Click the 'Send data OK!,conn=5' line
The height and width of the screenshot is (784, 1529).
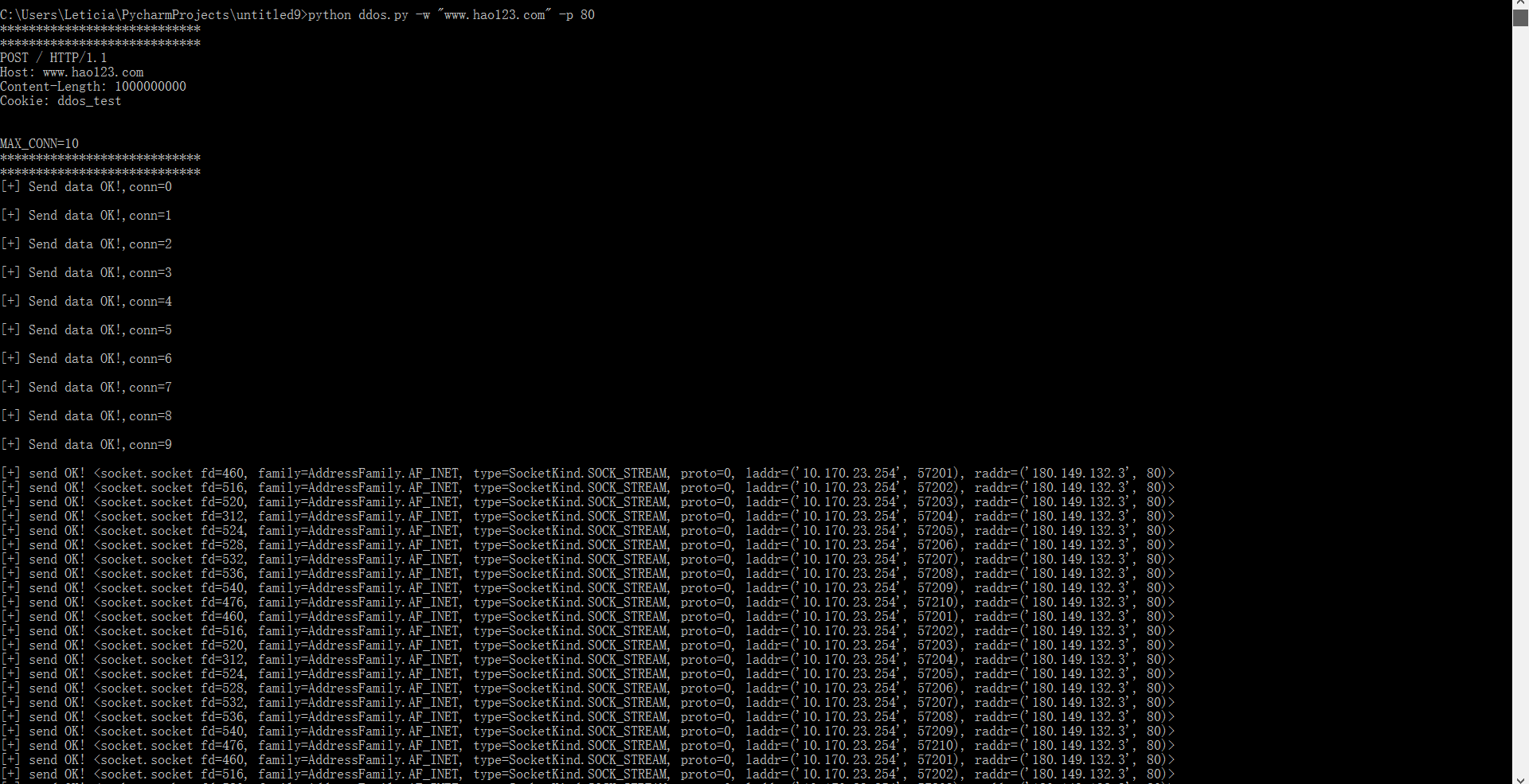pos(86,330)
